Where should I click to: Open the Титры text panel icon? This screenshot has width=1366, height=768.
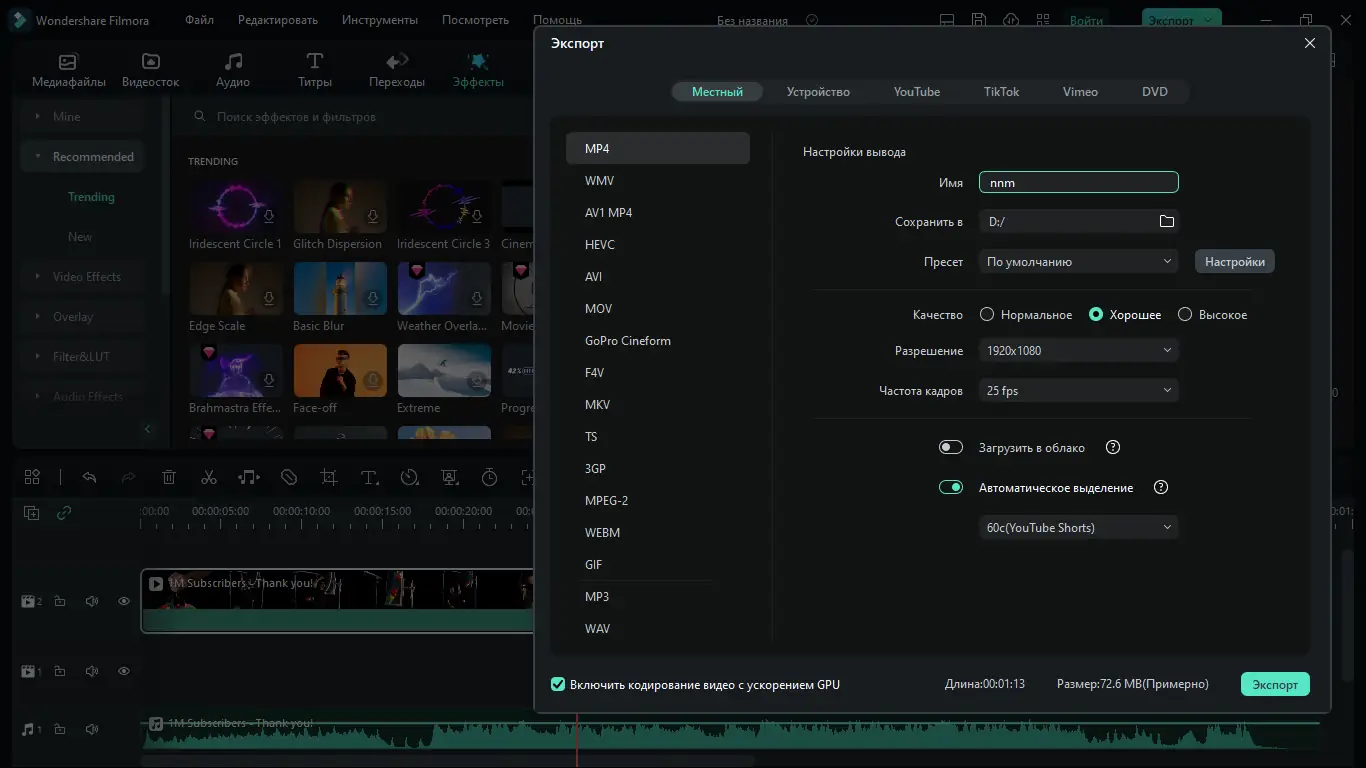(314, 70)
